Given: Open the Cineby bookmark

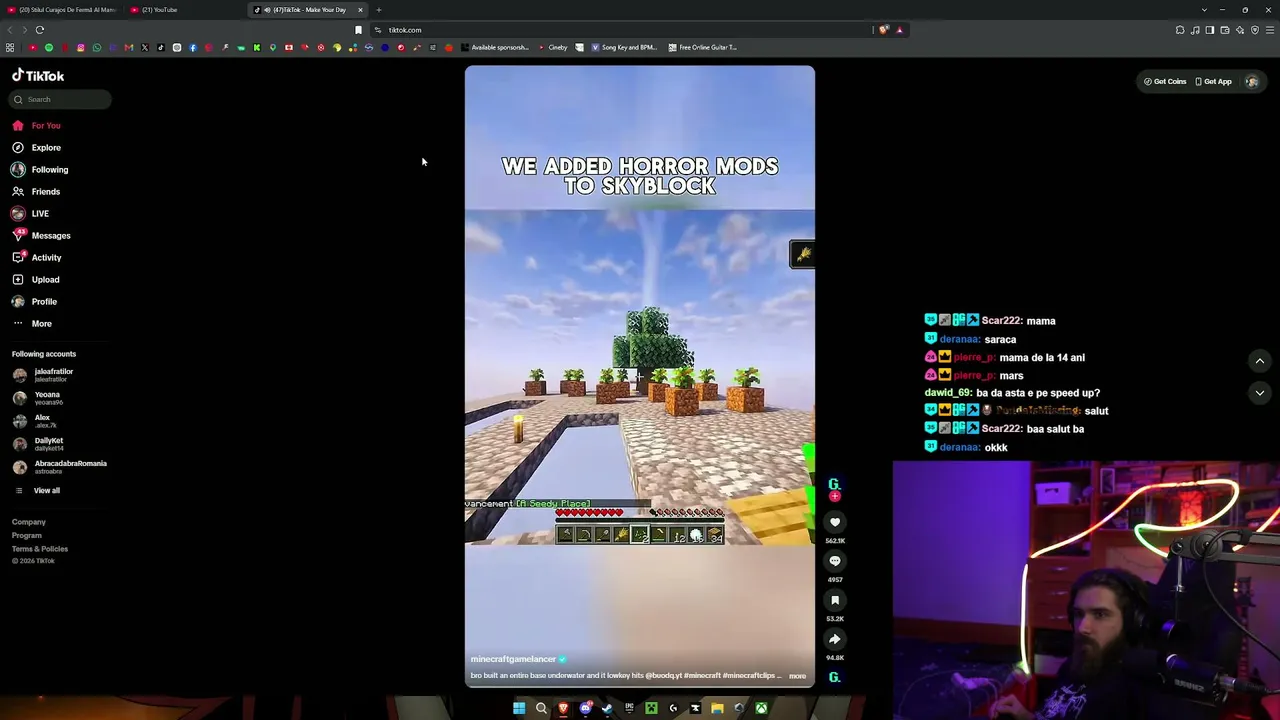Looking at the screenshot, I should (x=553, y=47).
